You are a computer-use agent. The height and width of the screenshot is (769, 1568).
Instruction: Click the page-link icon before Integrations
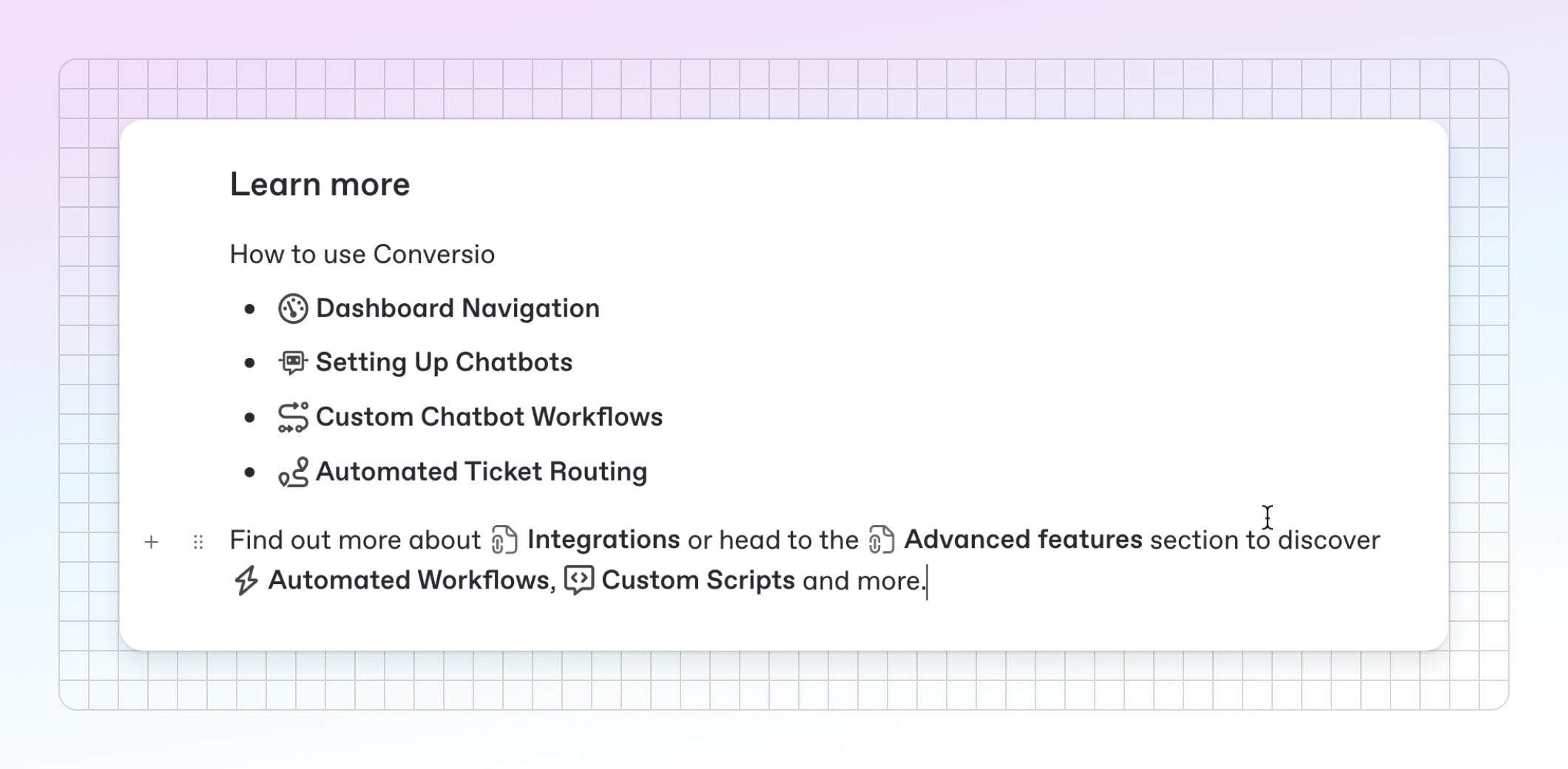point(504,540)
